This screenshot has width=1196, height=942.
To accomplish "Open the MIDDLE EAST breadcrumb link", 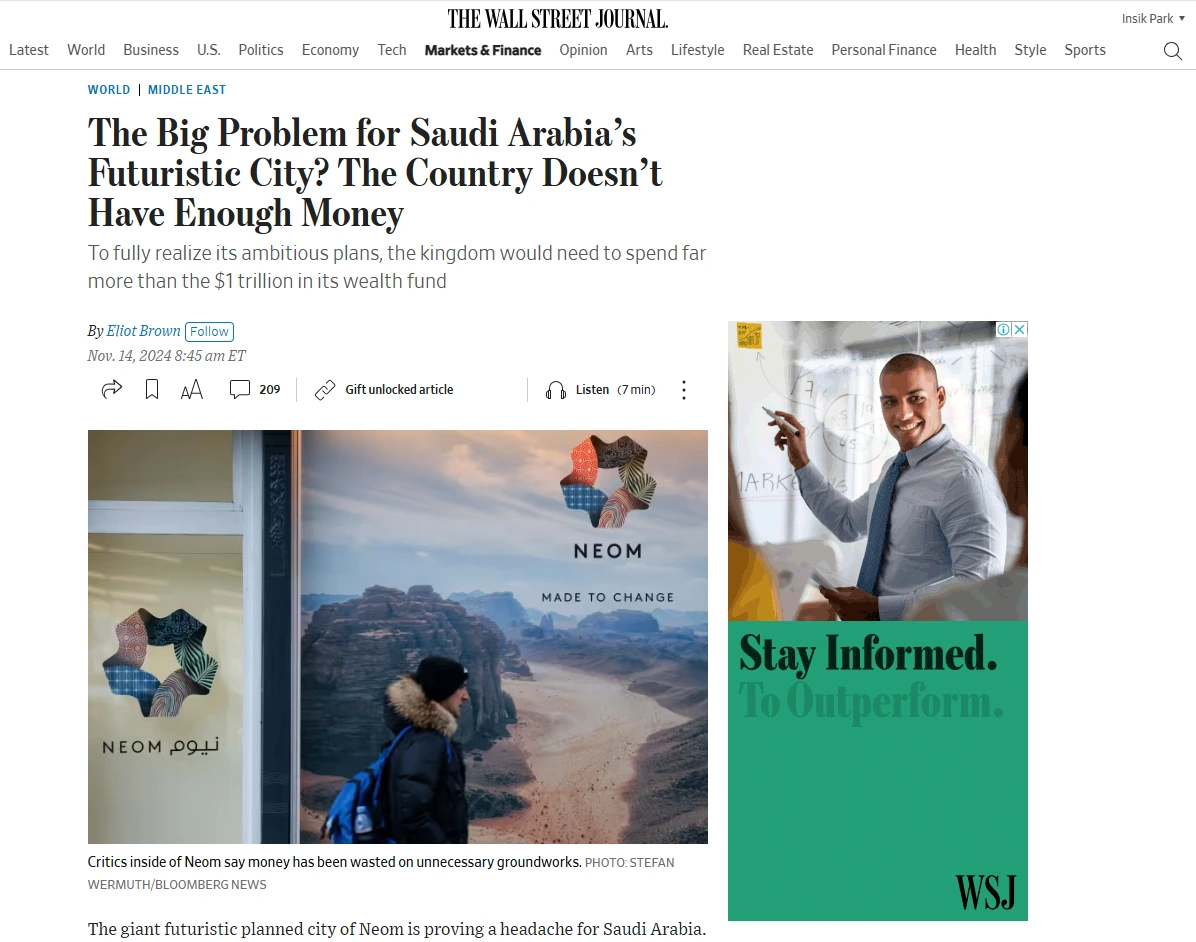I will [x=187, y=90].
